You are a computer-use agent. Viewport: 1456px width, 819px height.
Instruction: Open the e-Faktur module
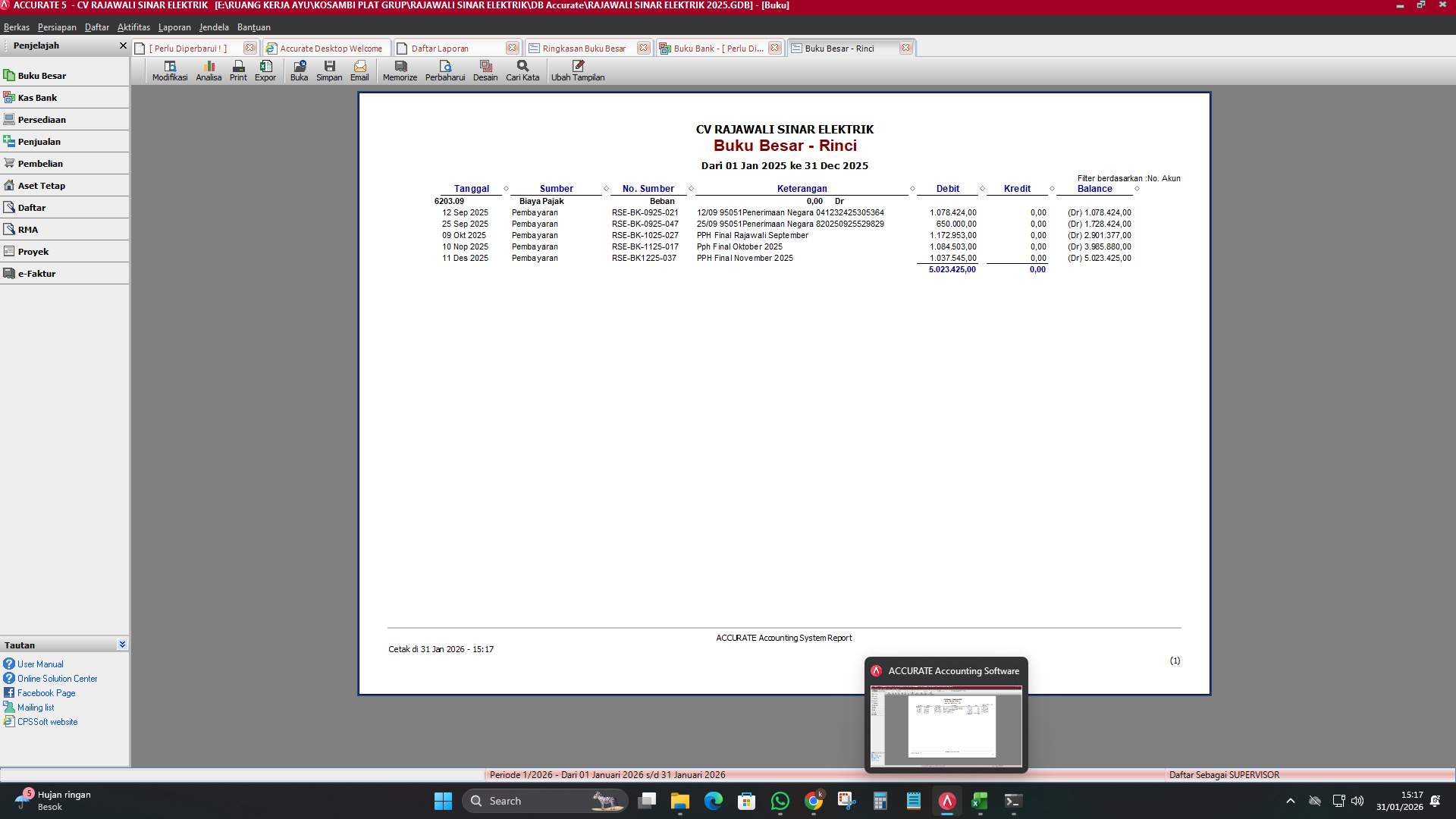pyautogui.click(x=39, y=274)
